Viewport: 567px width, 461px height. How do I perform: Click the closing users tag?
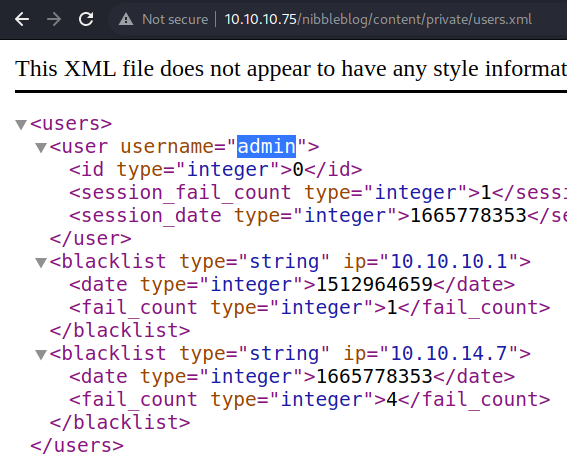(77, 445)
